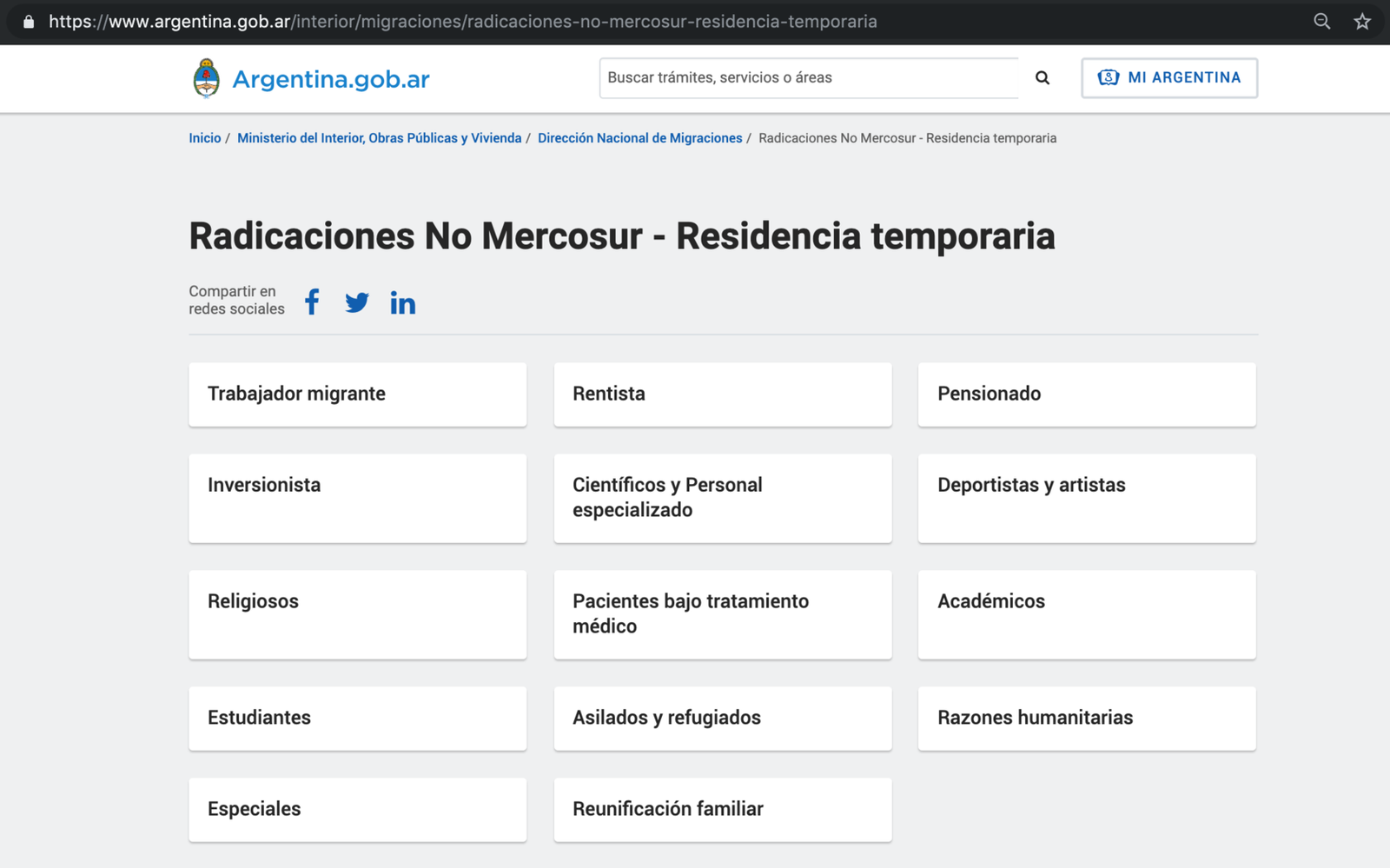Bookmark page with star icon
This screenshot has height=868, width=1390.
1362,22
